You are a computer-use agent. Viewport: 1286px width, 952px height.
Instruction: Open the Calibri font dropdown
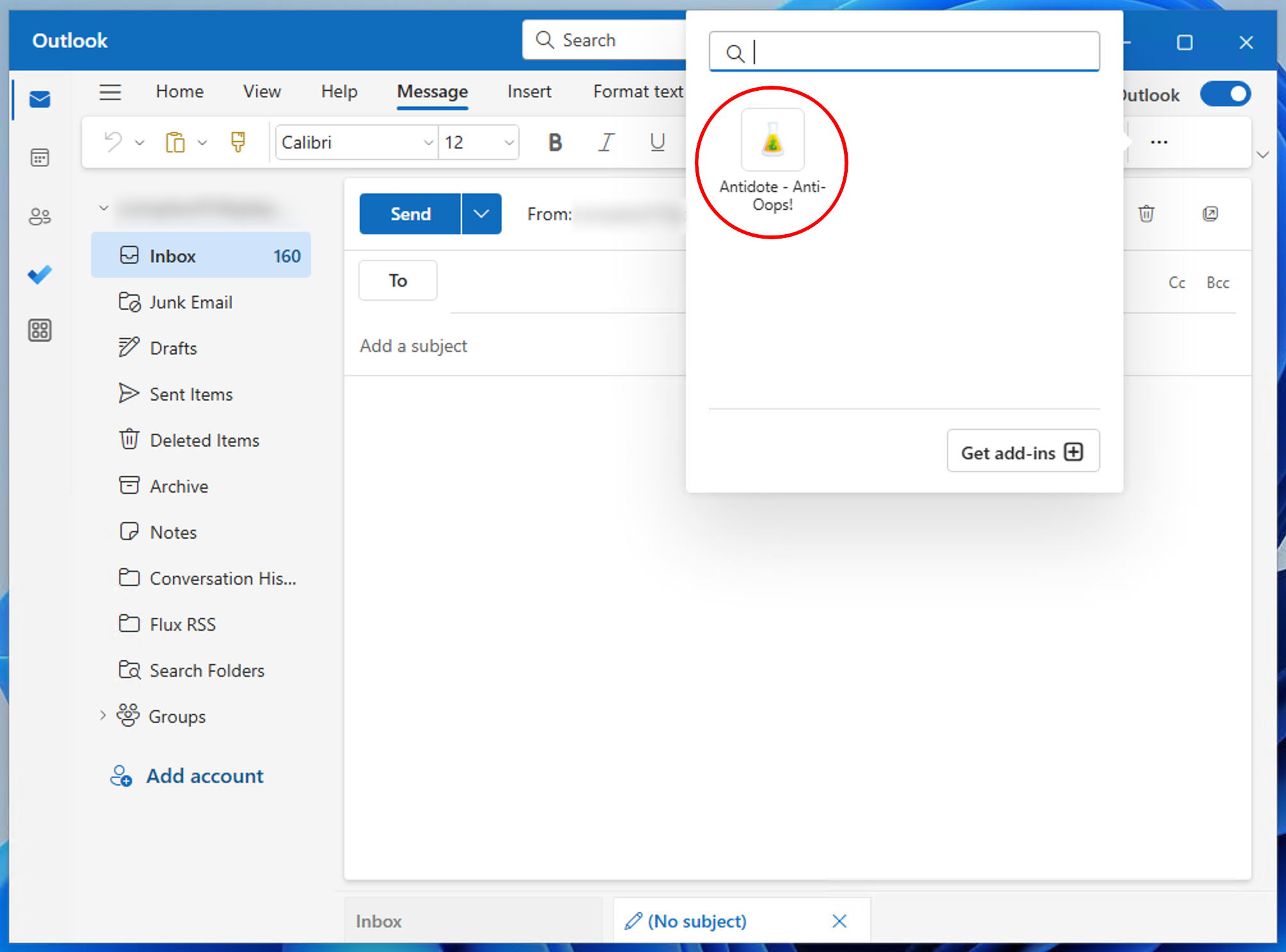(x=428, y=142)
